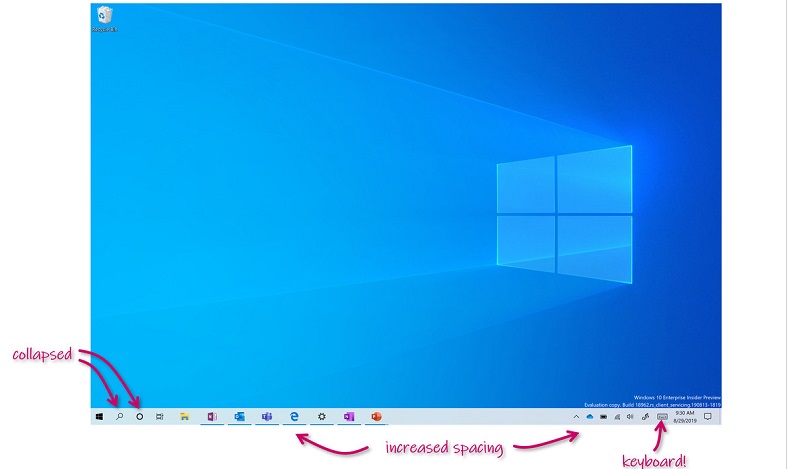Show the touch keyboard from the tray

[662, 417]
